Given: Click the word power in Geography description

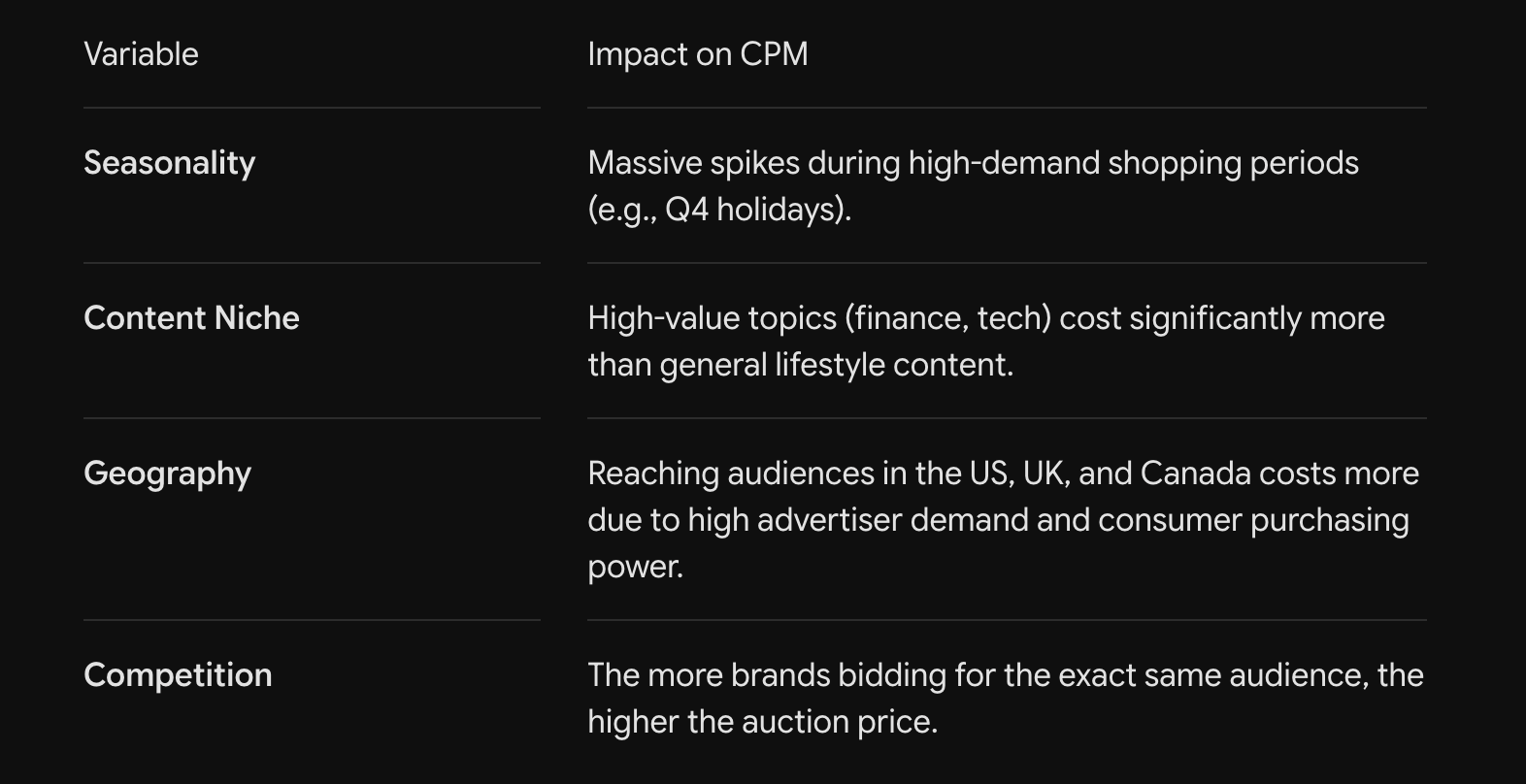Looking at the screenshot, I should 635,567.
